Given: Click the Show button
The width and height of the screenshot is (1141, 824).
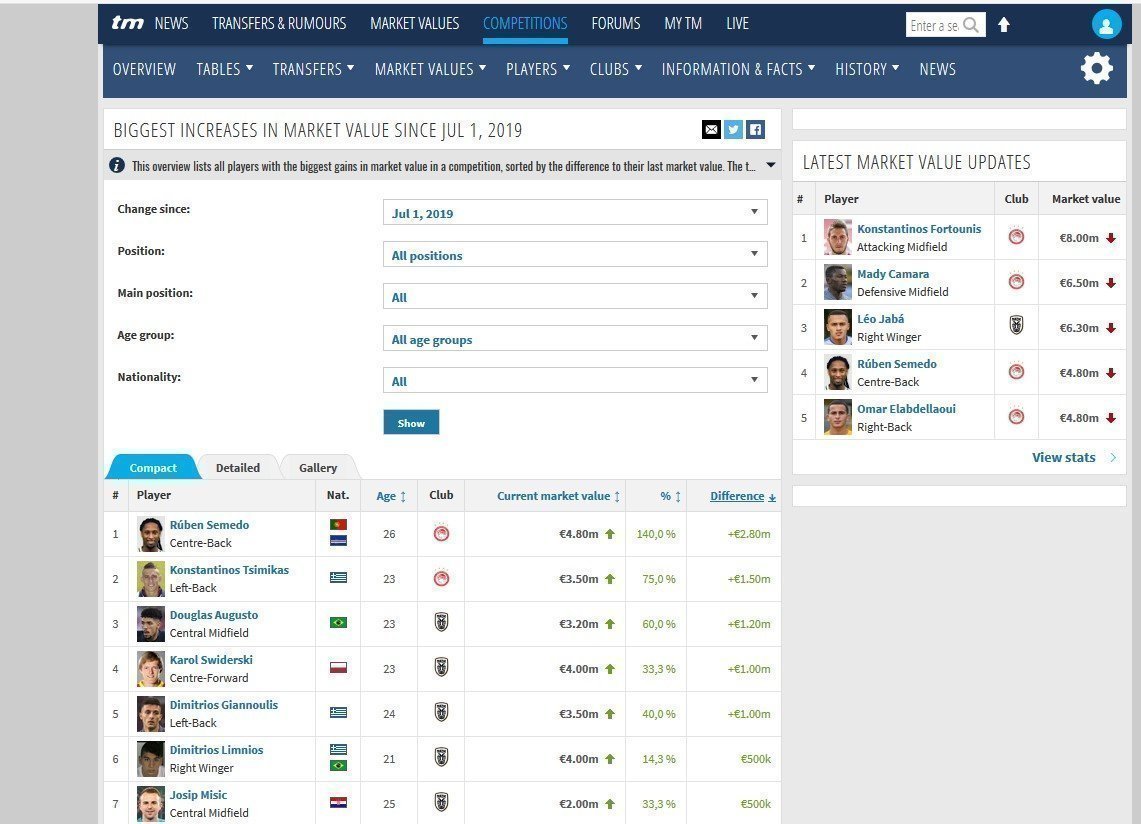Looking at the screenshot, I should [411, 422].
